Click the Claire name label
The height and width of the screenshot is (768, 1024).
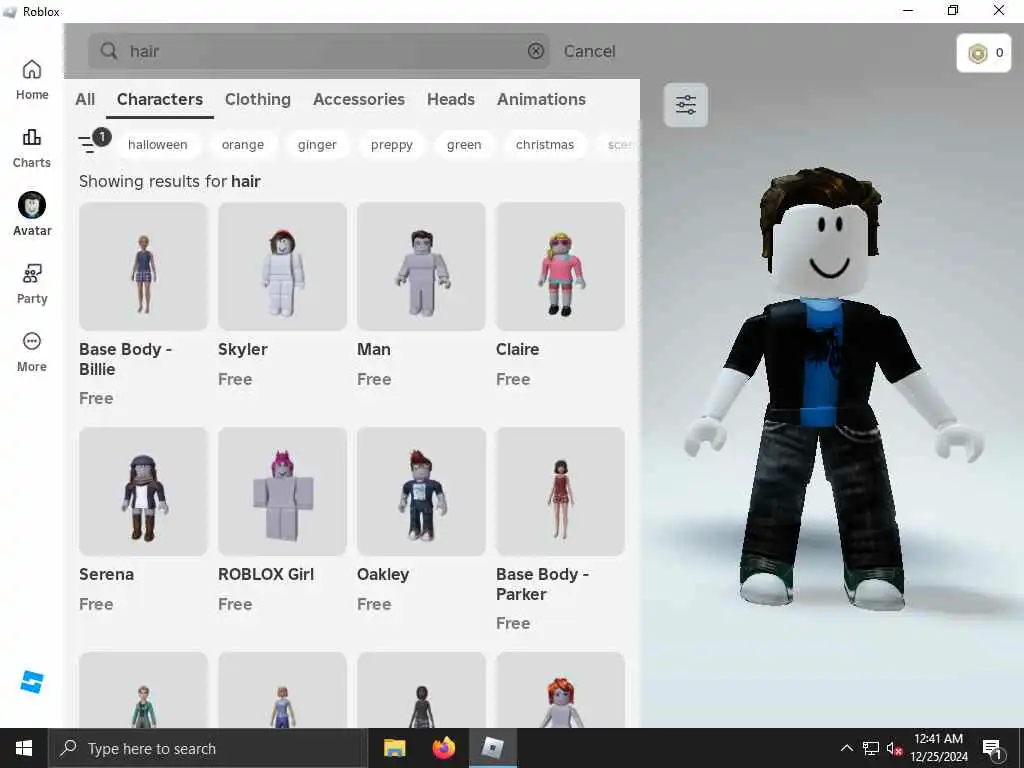[517, 349]
